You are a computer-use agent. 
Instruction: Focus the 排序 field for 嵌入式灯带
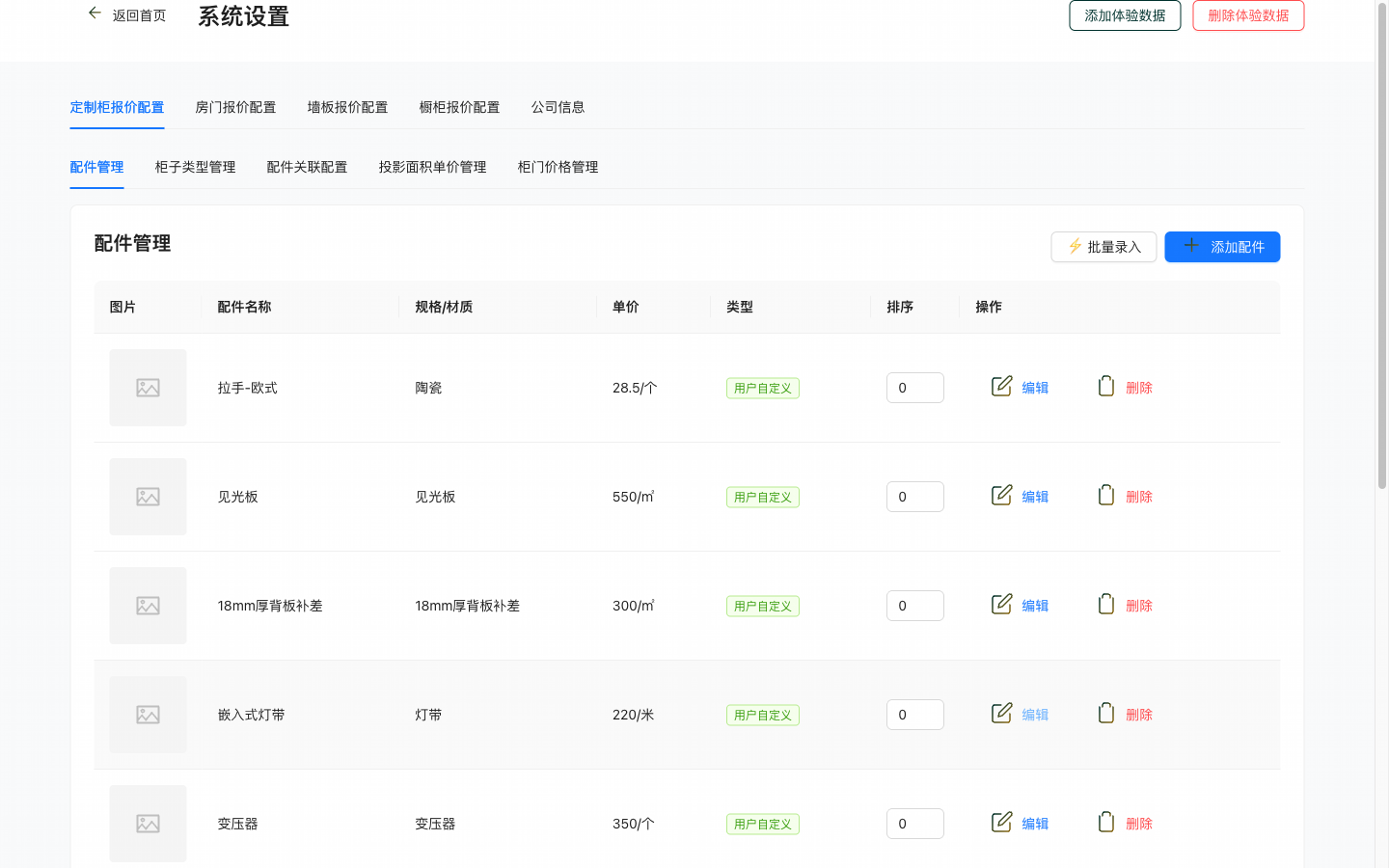[915, 714]
